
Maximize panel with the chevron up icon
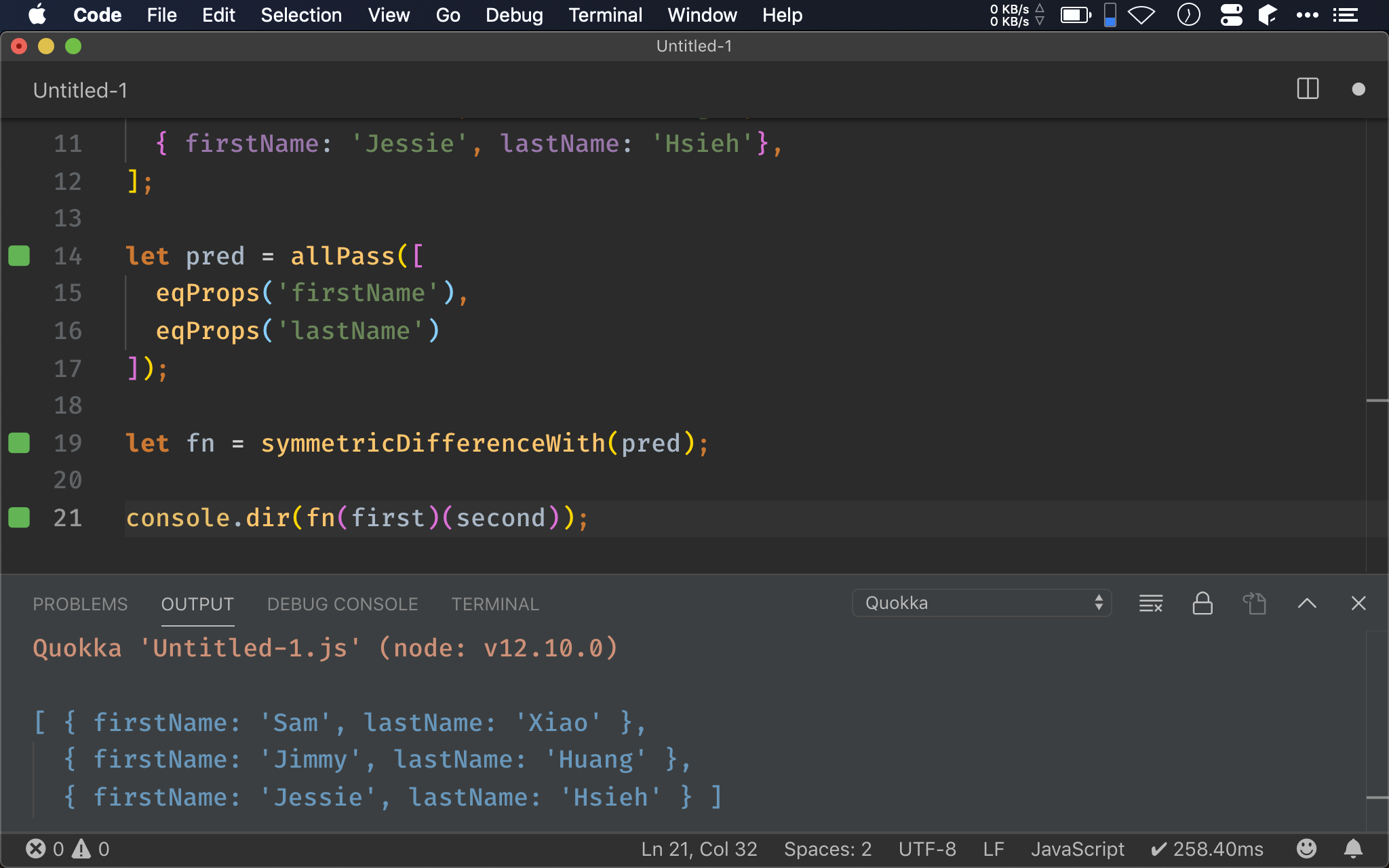coord(1307,603)
